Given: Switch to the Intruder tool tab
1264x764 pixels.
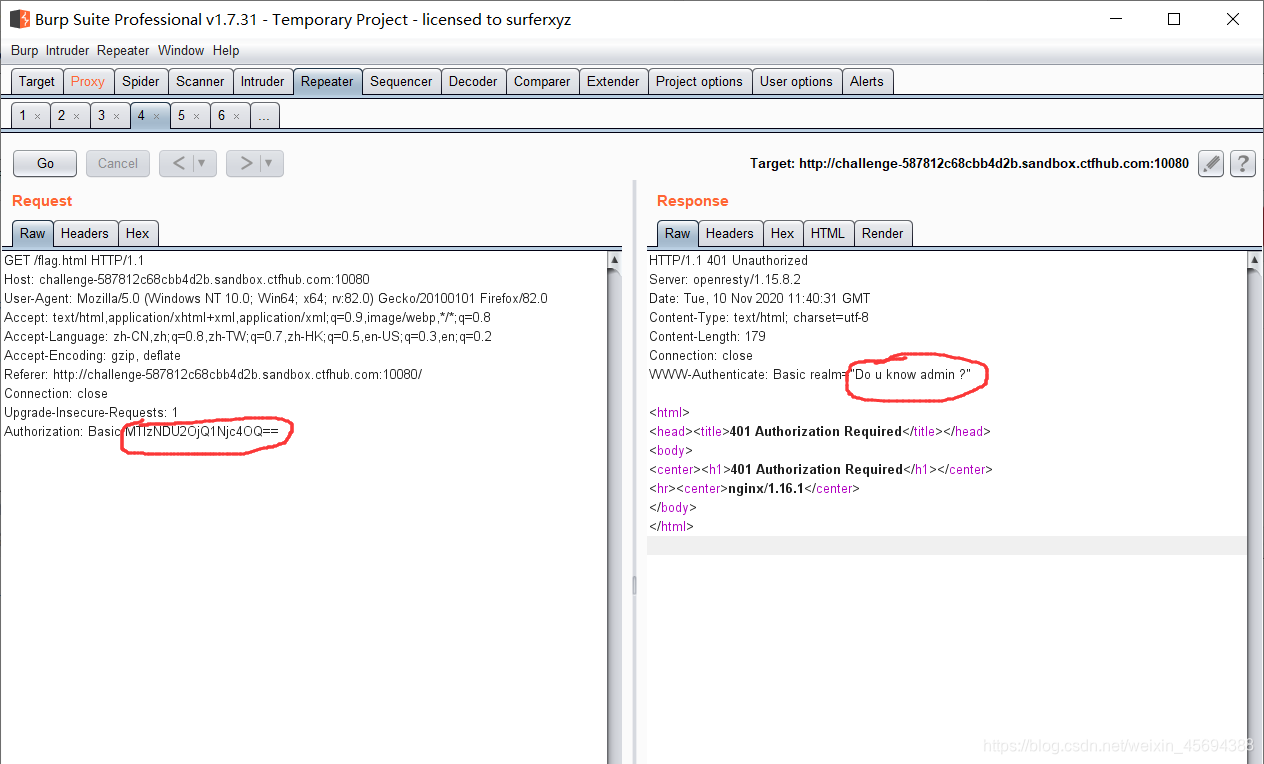Looking at the screenshot, I should [263, 82].
